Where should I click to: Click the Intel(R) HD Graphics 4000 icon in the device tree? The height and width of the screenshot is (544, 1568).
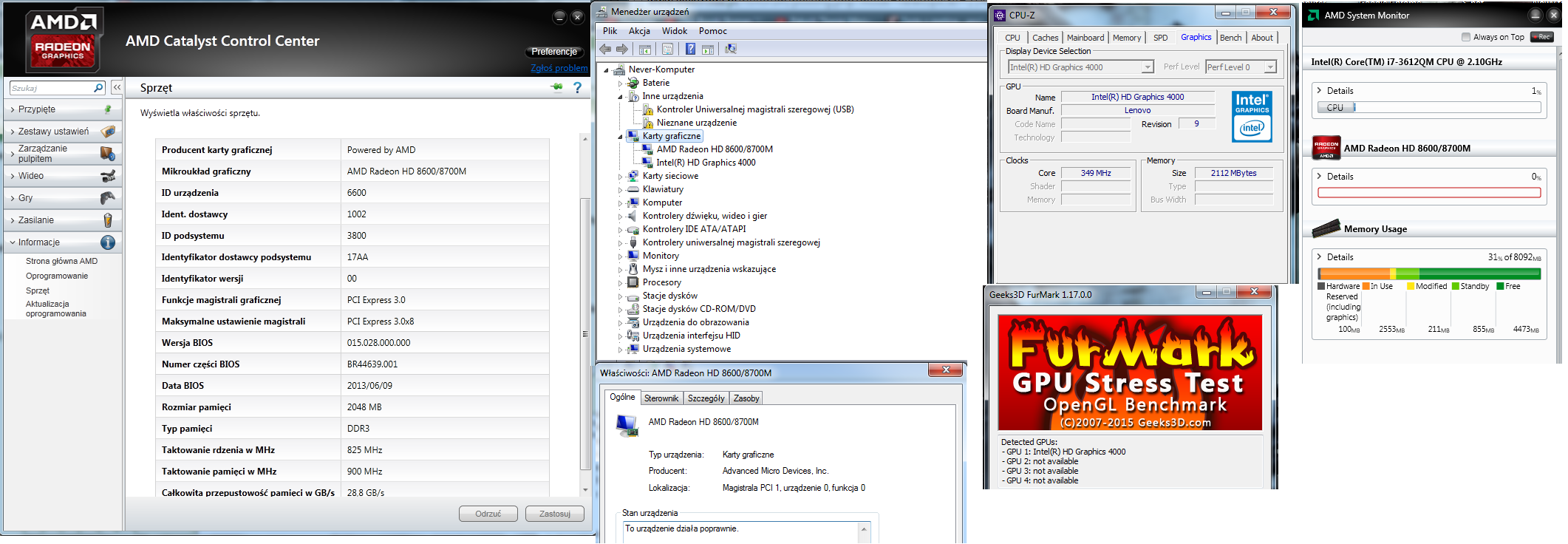(647, 163)
